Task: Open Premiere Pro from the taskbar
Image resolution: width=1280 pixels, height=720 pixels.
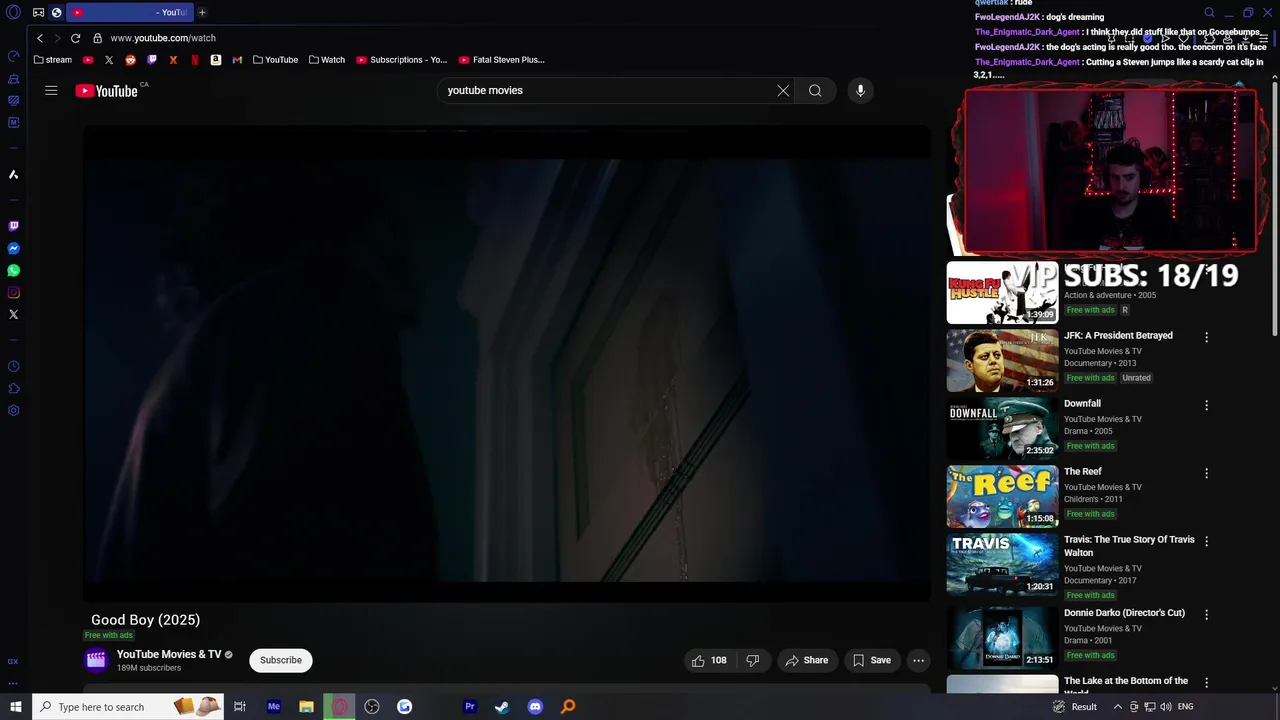Action: pyautogui.click(x=469, y=707)
